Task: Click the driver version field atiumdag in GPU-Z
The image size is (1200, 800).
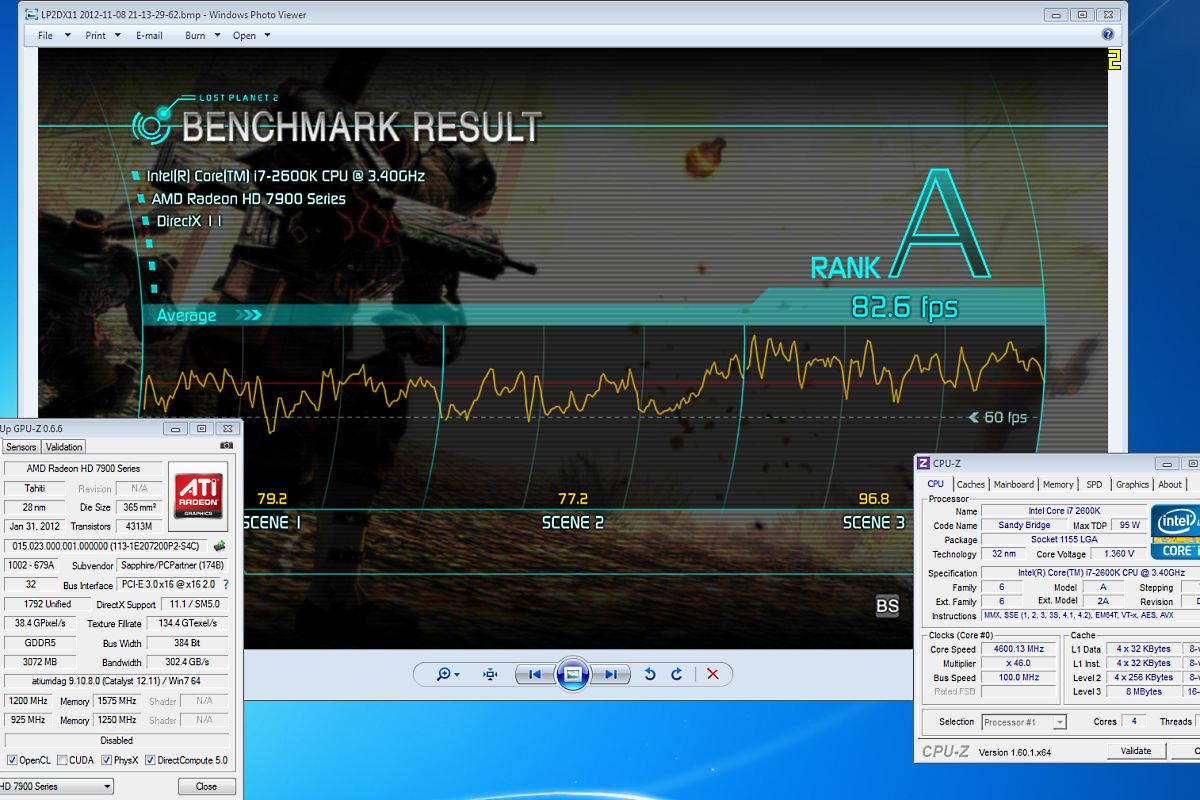Action: (118, 680)
